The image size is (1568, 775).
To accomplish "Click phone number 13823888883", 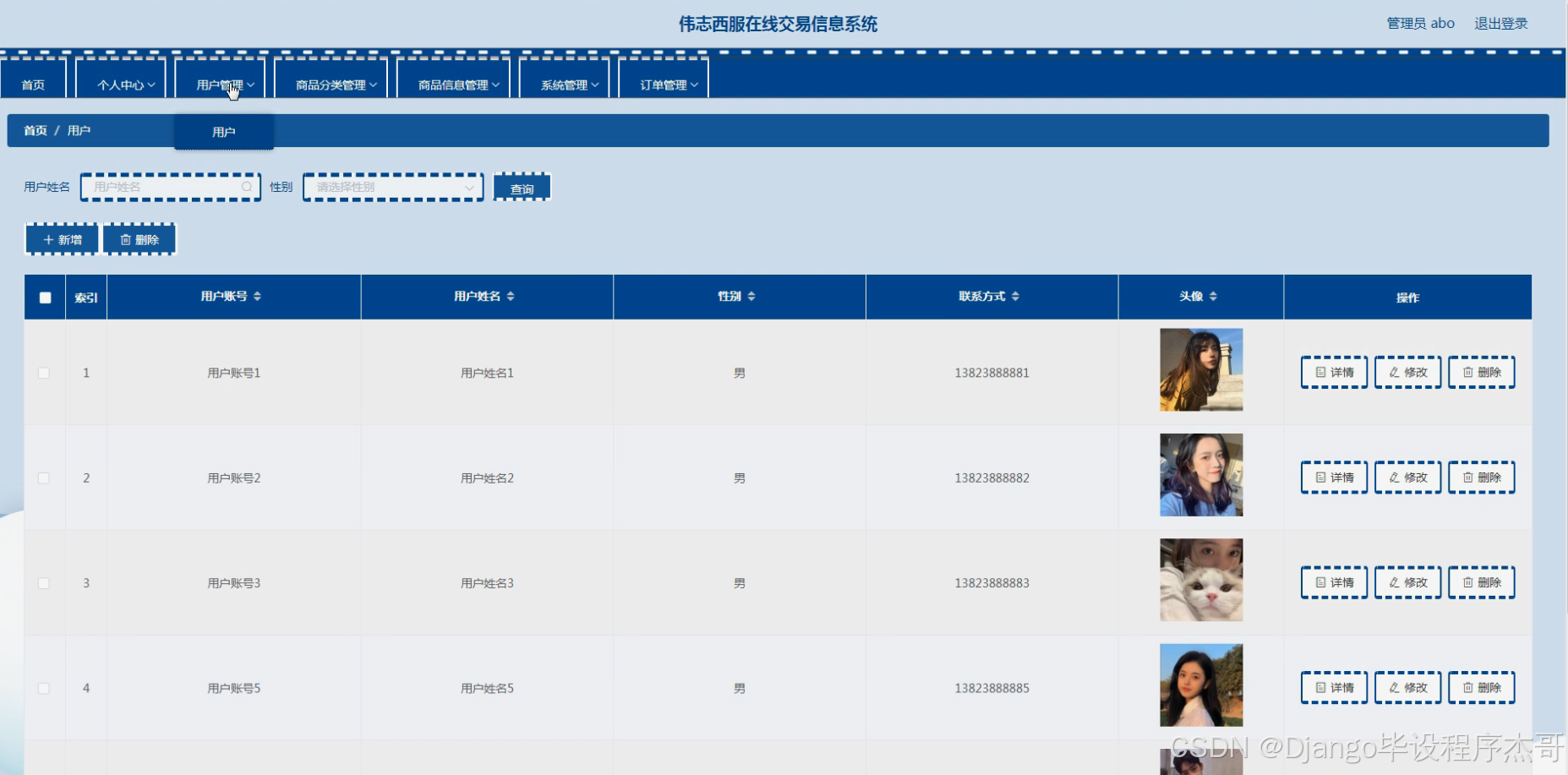I will 992,583.
